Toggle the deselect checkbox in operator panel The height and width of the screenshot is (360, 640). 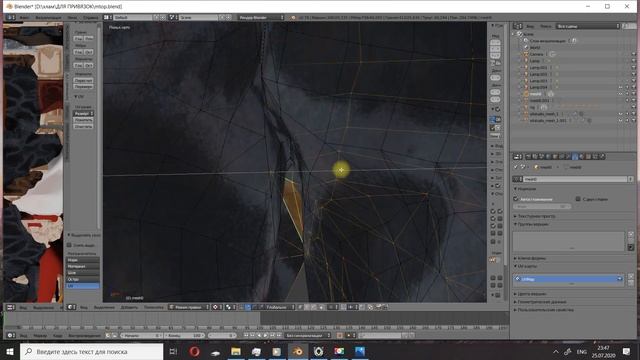69,245
